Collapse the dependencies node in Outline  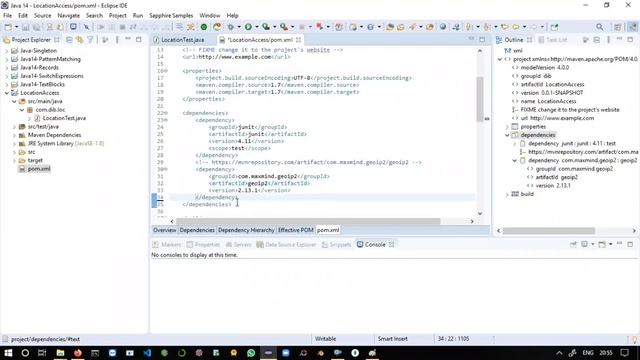click(507, 135)
